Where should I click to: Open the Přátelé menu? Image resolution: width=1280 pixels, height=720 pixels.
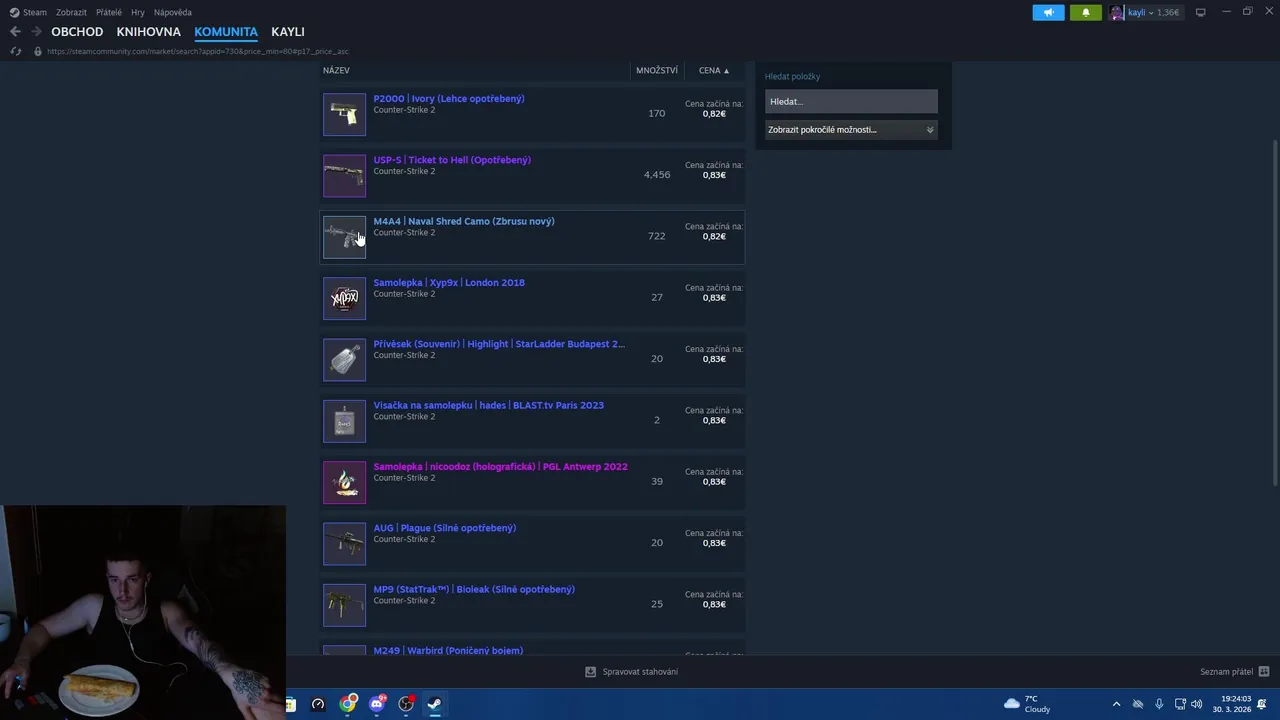pyautogui.click(x=109, y=12)
